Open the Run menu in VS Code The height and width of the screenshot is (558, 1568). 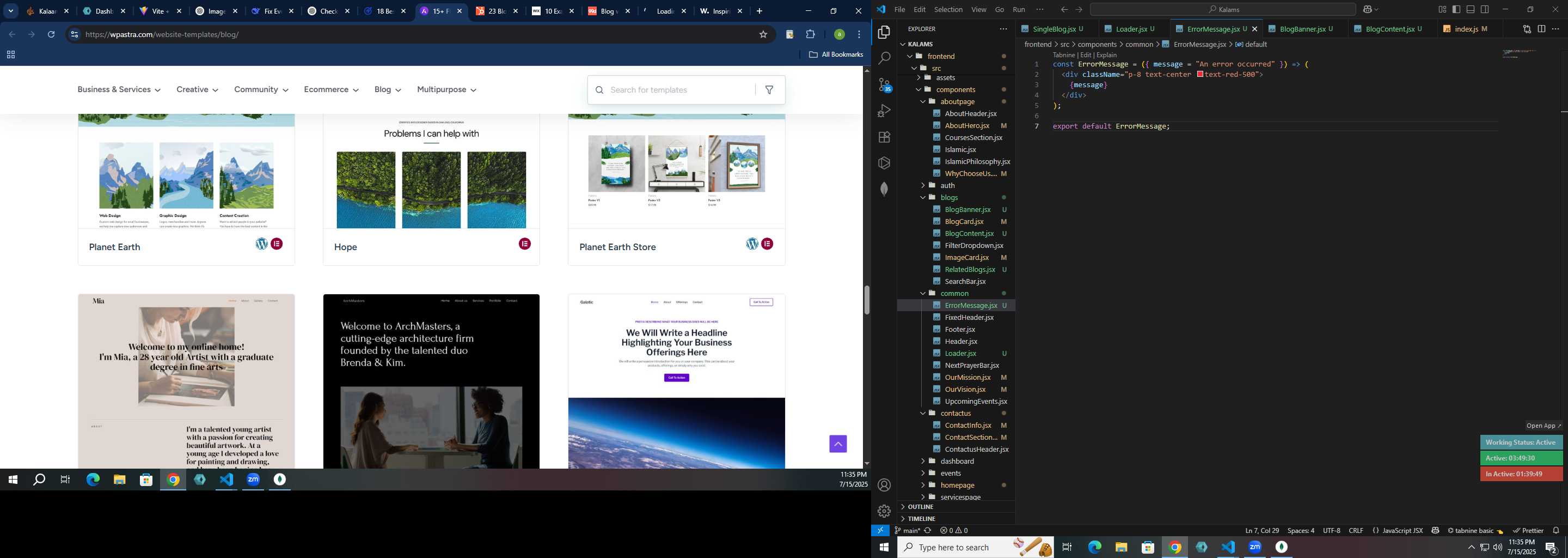point(1018,10)
